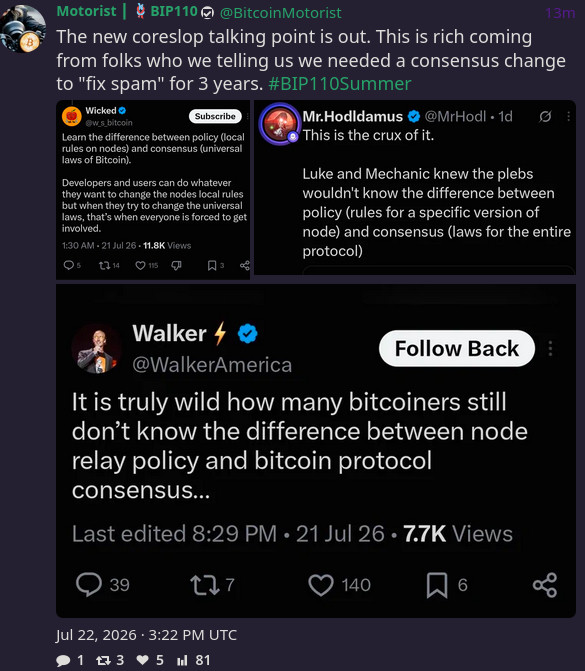Open the three-dot menu beside Follow Back
The width and height of the screenshot is (585, 671).
(550, 348)
